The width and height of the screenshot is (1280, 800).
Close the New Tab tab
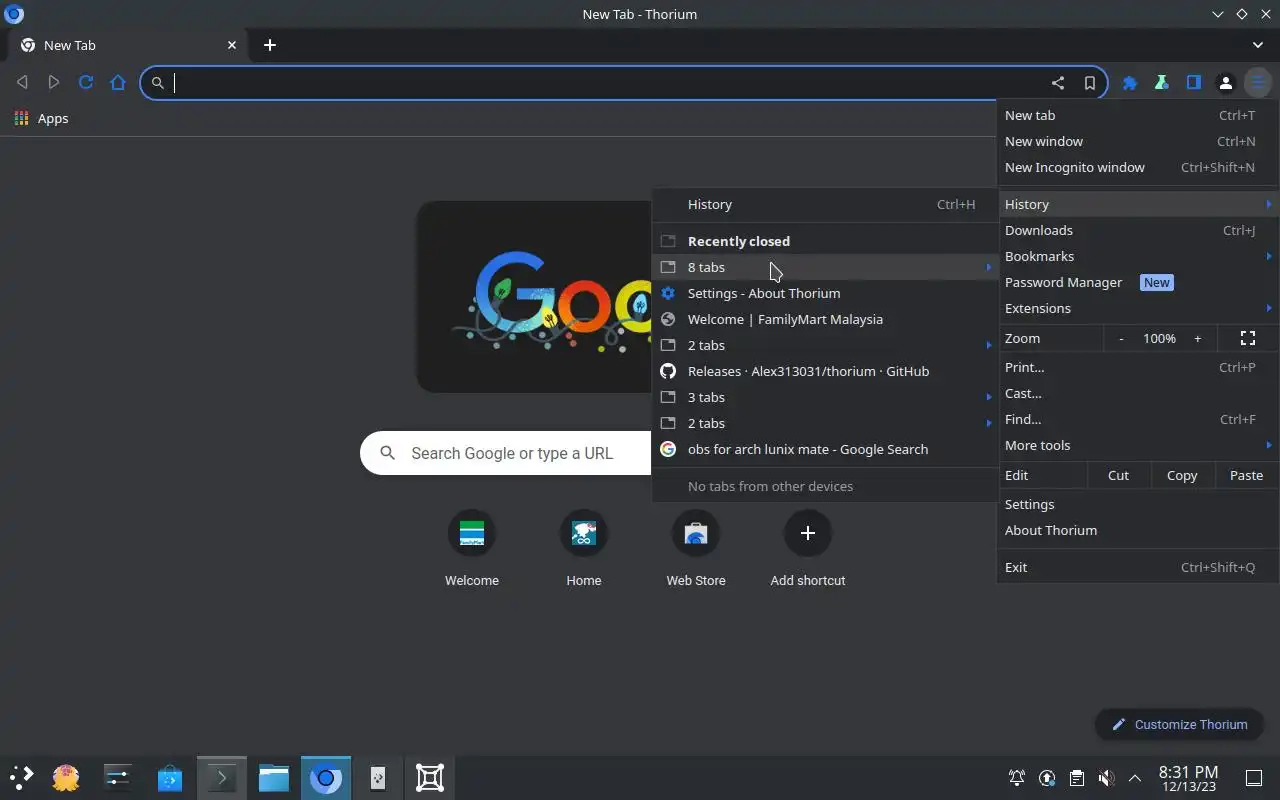pos(232,45)
